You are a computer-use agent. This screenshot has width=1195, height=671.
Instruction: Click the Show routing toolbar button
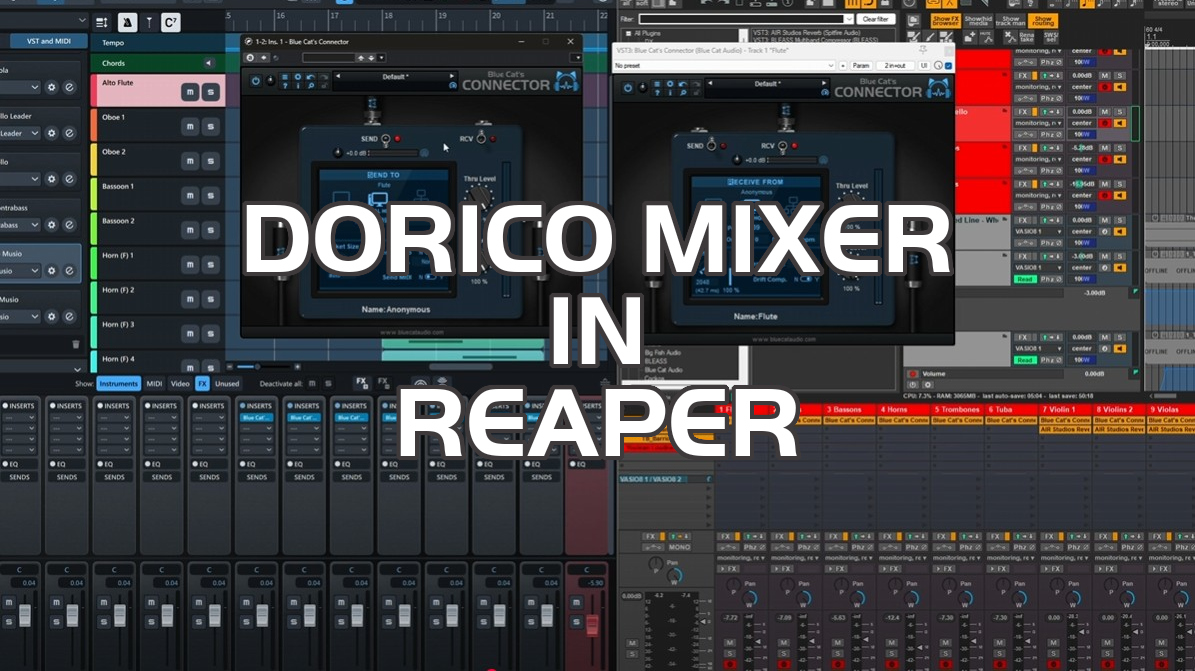[1043, 21]
